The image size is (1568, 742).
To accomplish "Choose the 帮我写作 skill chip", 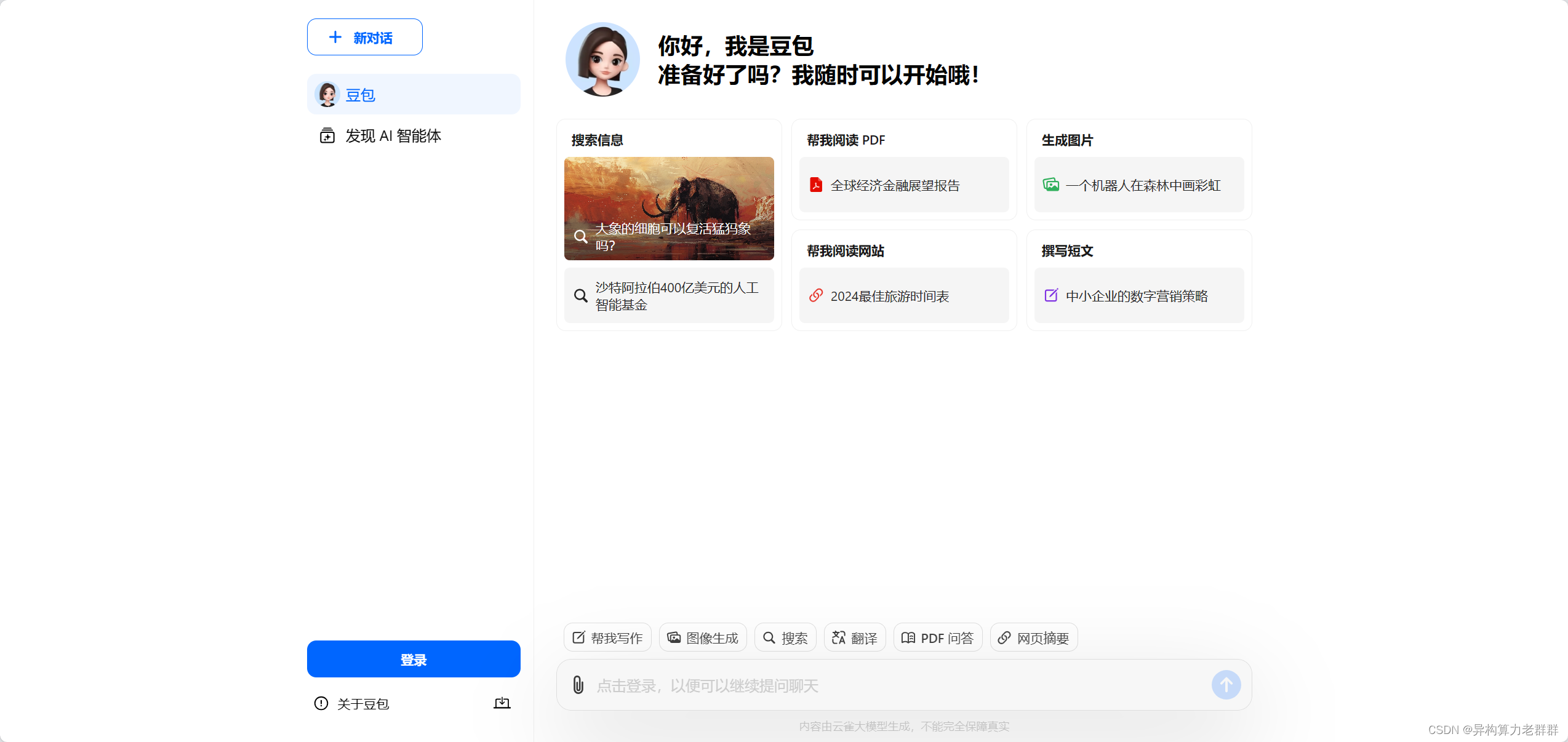I will (607, 637).
